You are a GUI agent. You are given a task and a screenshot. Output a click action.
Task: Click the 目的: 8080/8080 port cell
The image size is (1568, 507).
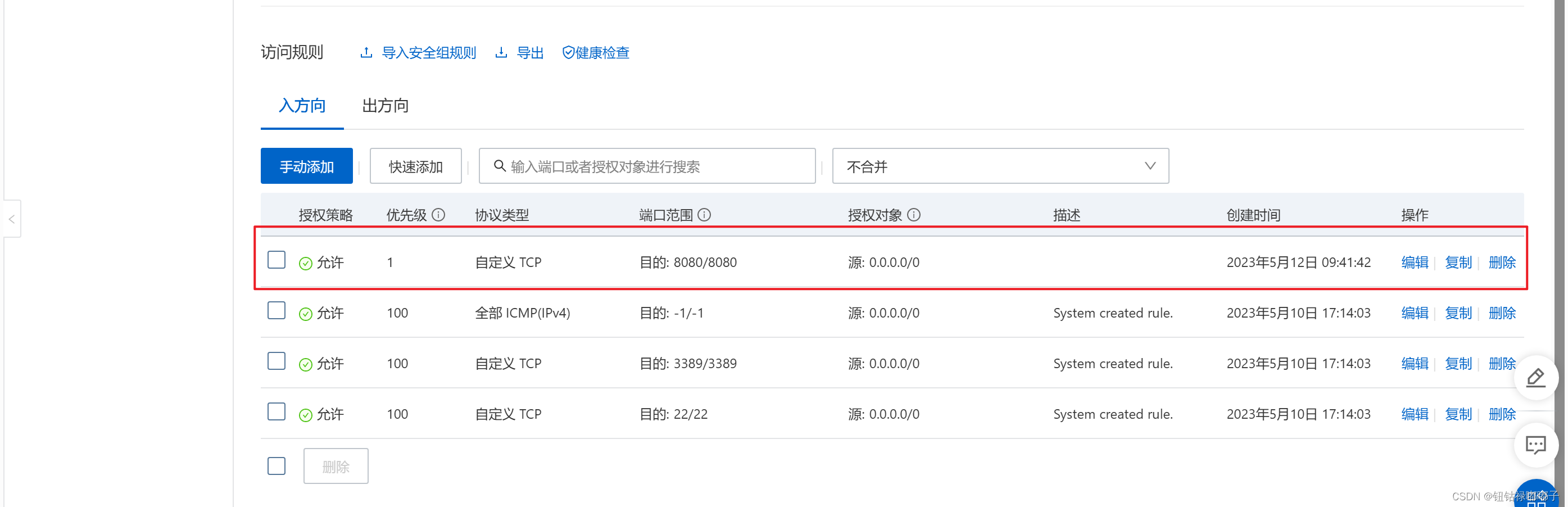pyautogui.click(x=688, y=262)
